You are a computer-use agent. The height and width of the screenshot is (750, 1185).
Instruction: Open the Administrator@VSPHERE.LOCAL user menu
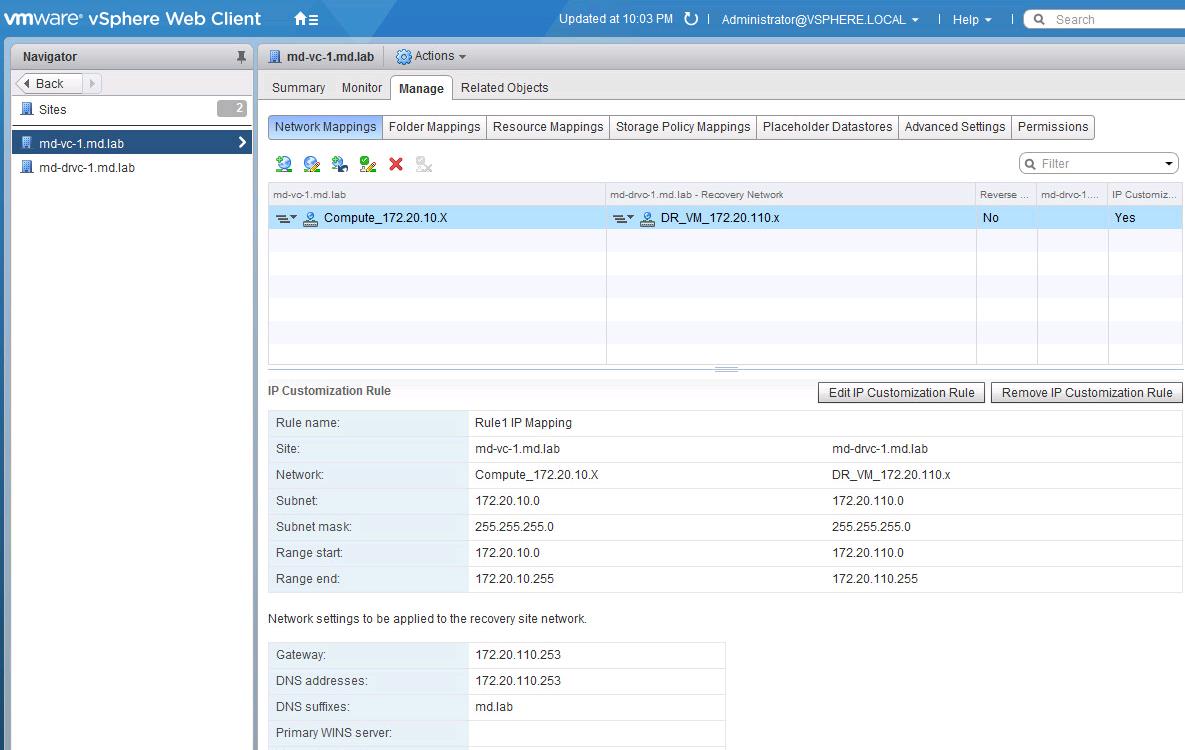[x=820, y=20]
